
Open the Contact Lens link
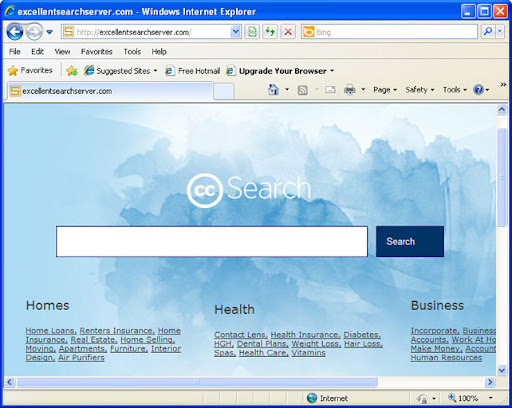pyautogui.click(x=241, y=335)
